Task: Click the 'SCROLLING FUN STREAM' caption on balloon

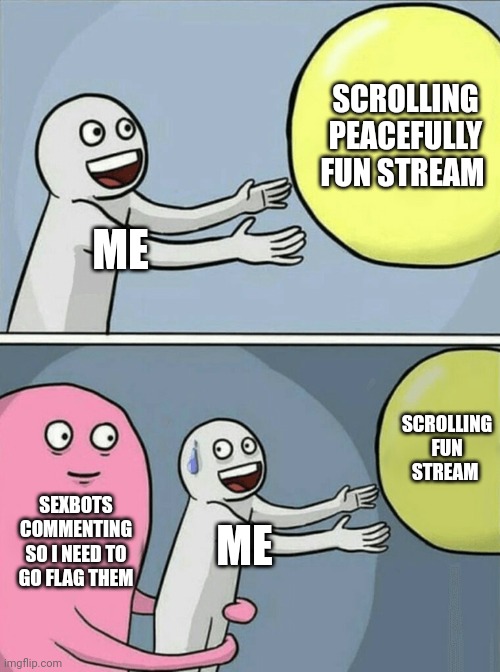Action: pyautogui.click(x=446, y=448)
